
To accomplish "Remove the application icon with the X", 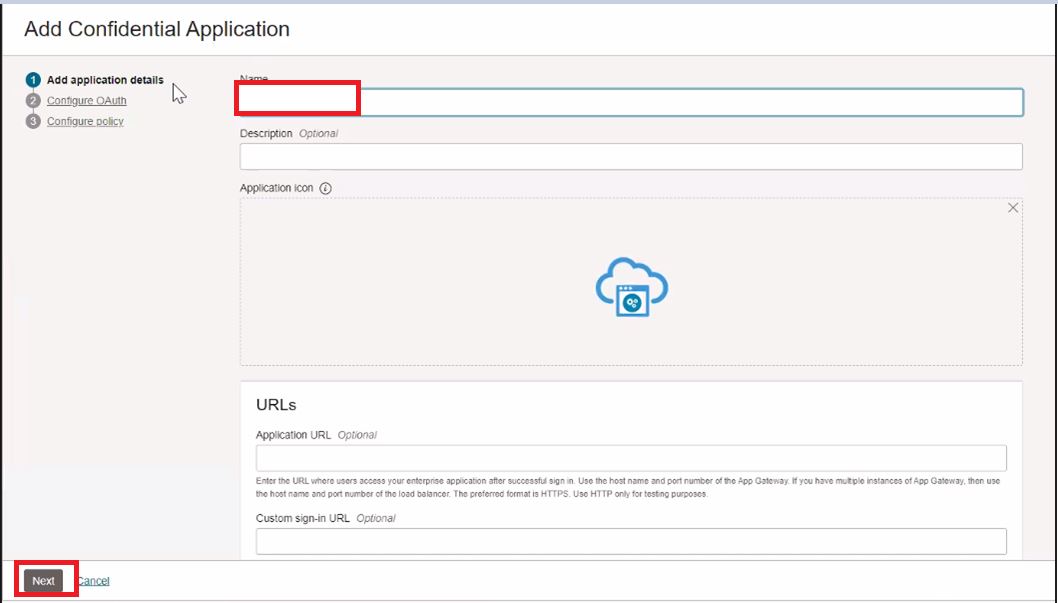I will click(1012, 208).
